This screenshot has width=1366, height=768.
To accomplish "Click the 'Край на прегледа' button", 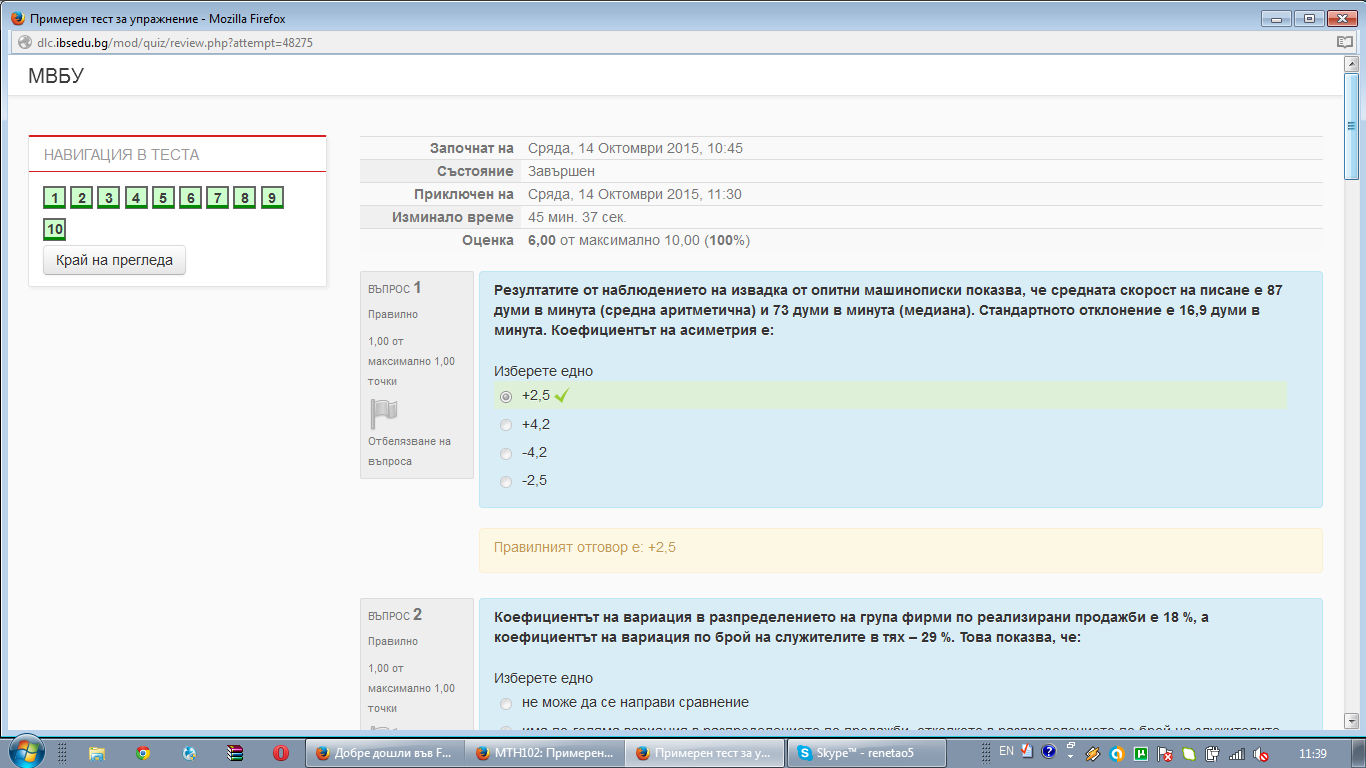I will [x=114, y=260].
